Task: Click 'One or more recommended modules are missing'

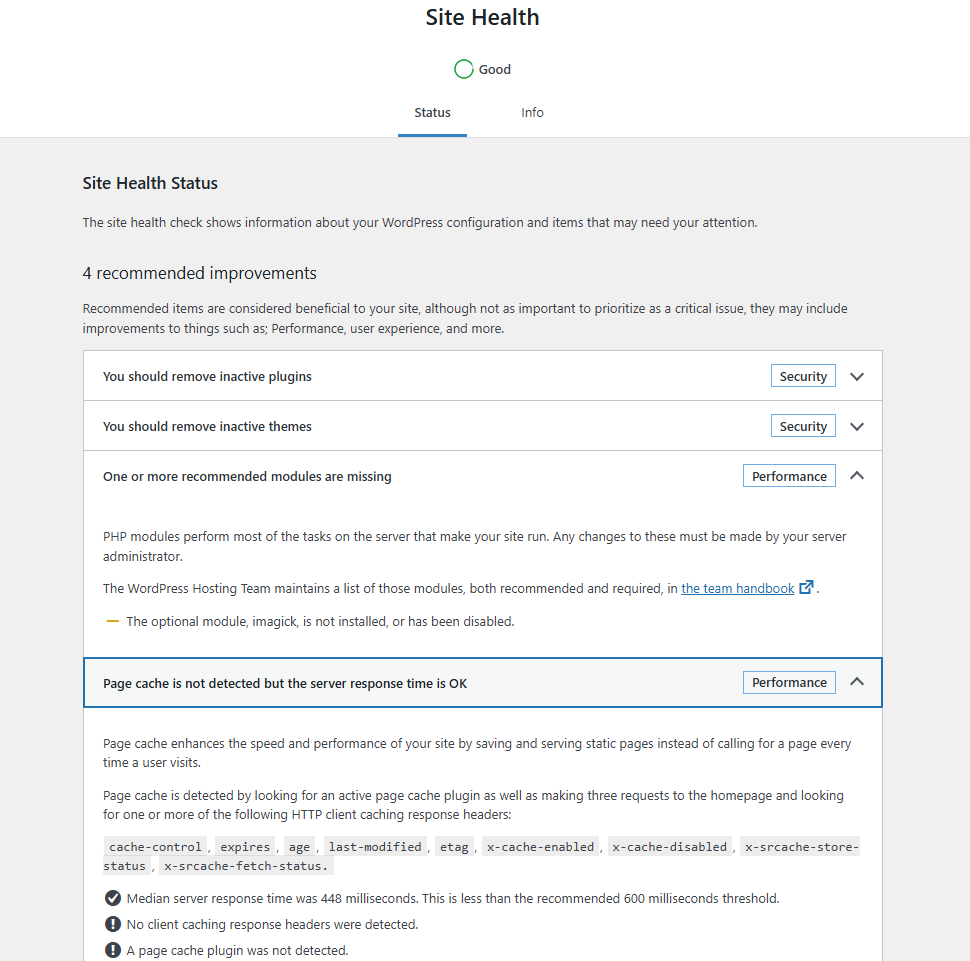Action: click(247, 477)
